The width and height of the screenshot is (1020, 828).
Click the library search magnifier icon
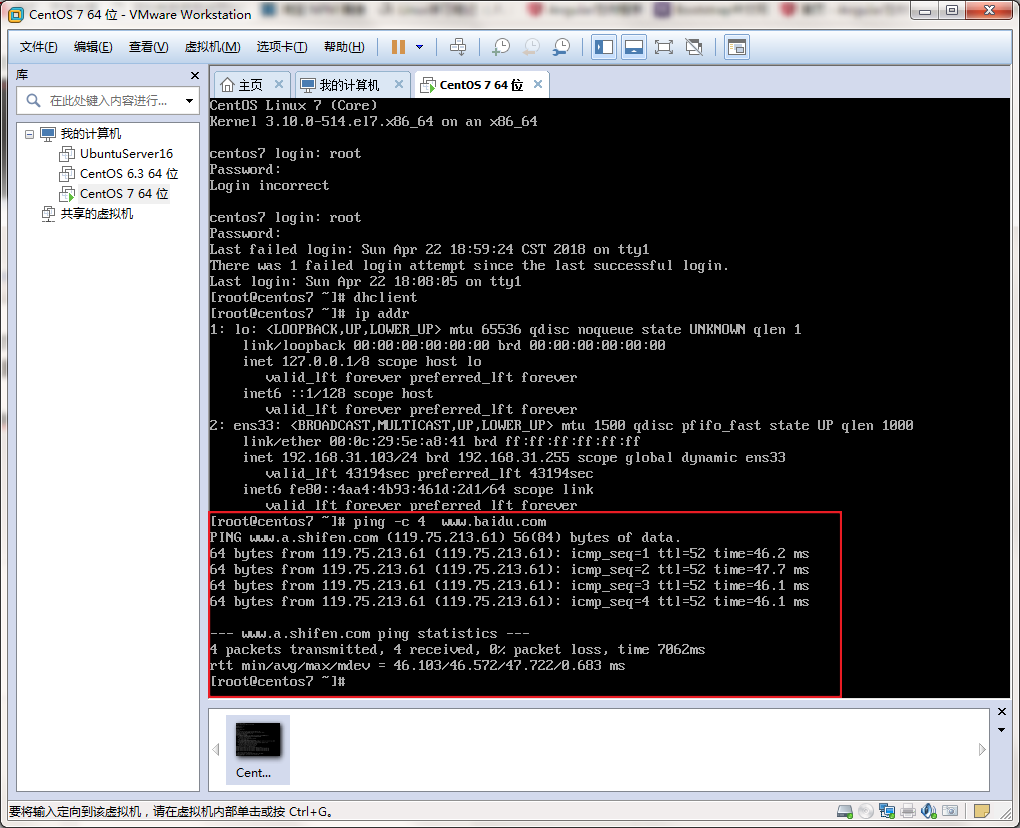[x=33, y=101]
